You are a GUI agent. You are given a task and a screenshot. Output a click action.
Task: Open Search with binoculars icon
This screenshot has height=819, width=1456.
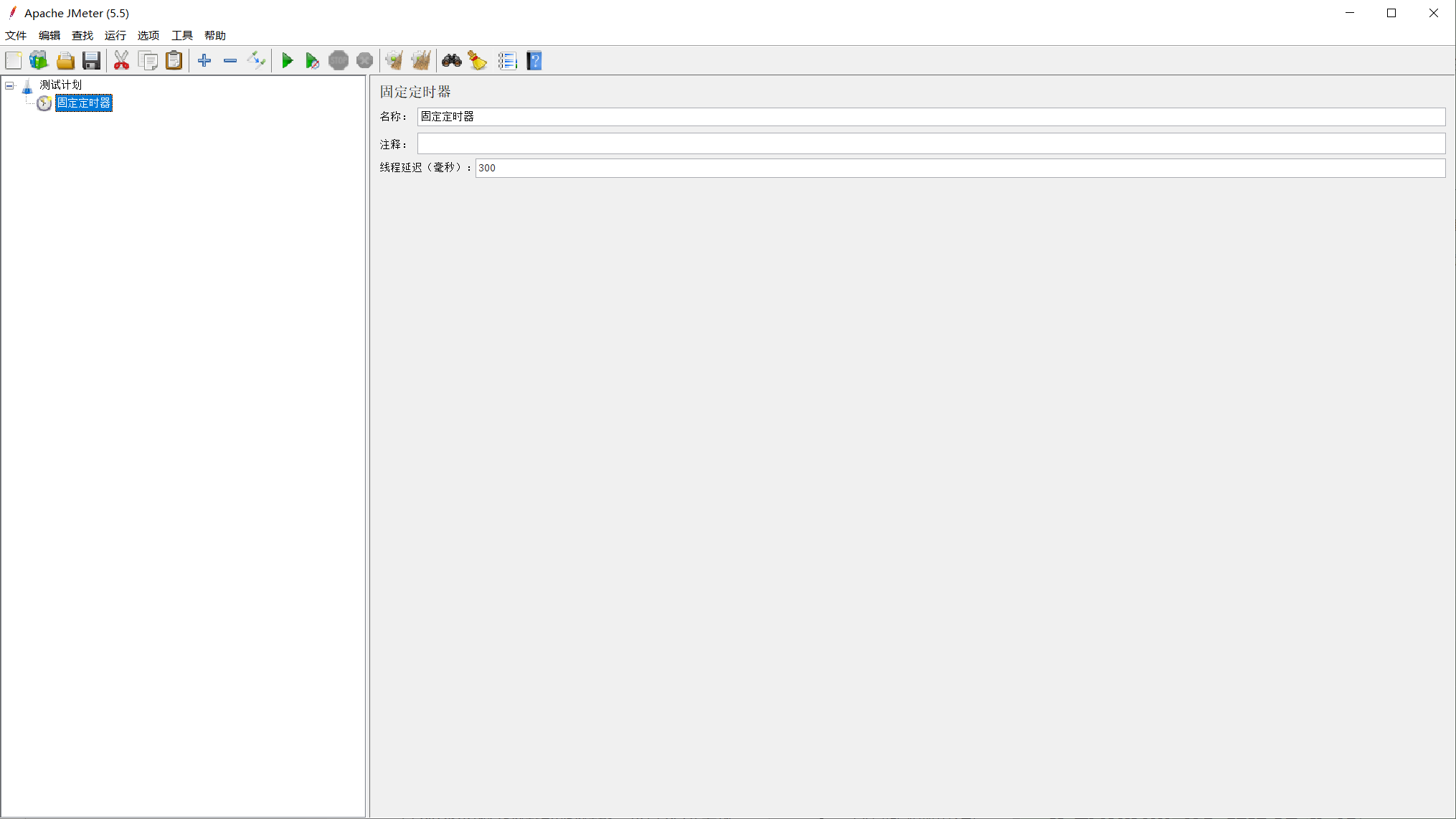[451, 61]
